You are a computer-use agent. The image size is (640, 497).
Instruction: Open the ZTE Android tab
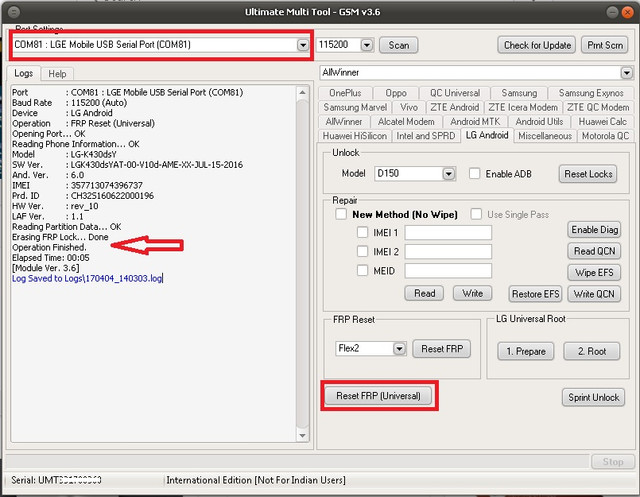[x=455, y=107]
